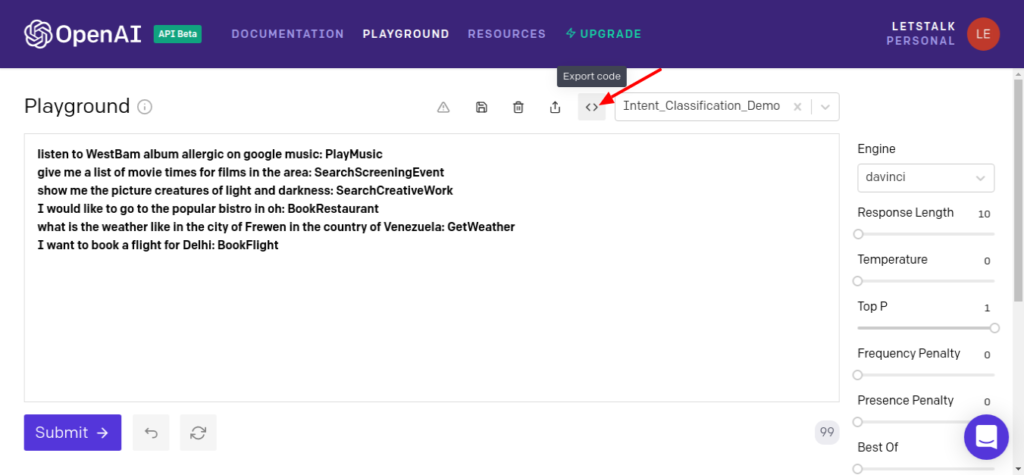Click the line ending with SearchScreeningEvent
This screenshot has width=1024, height=475.
point(240,172)
